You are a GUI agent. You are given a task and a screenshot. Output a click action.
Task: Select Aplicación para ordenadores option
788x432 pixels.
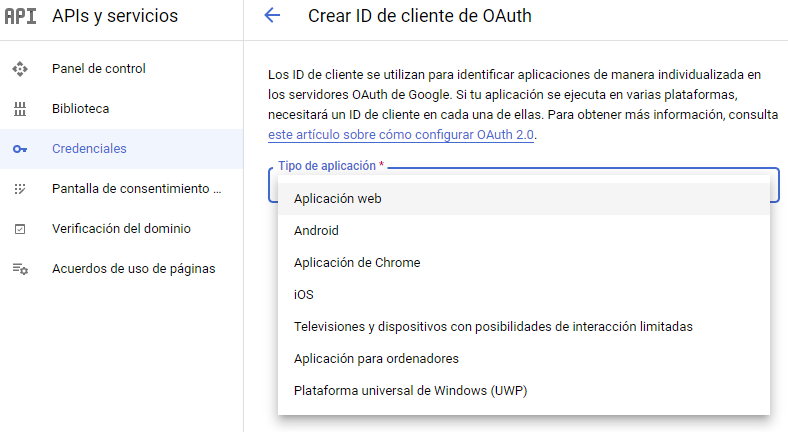tap(376, 359)
